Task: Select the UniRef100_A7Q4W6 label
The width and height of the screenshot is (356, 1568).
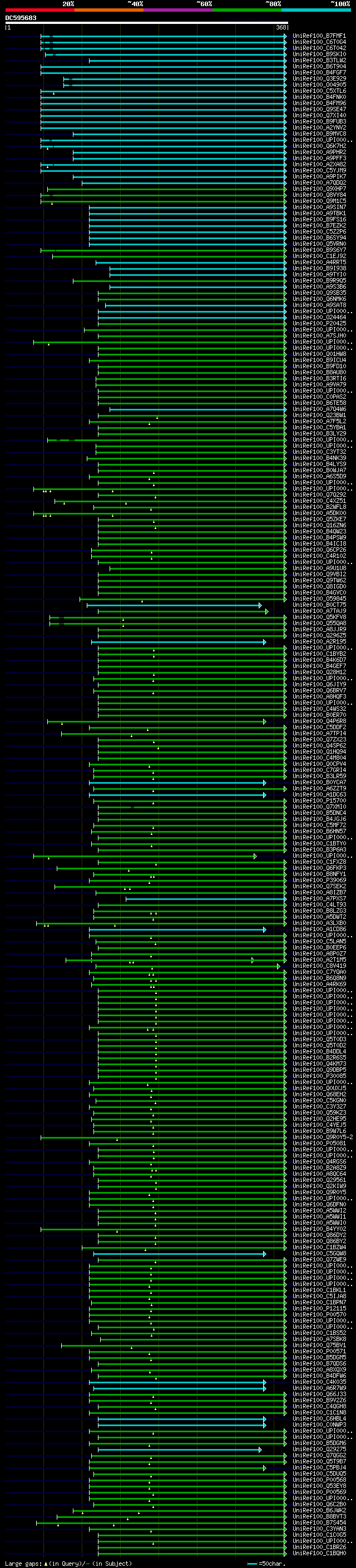Action: [319, 409]
